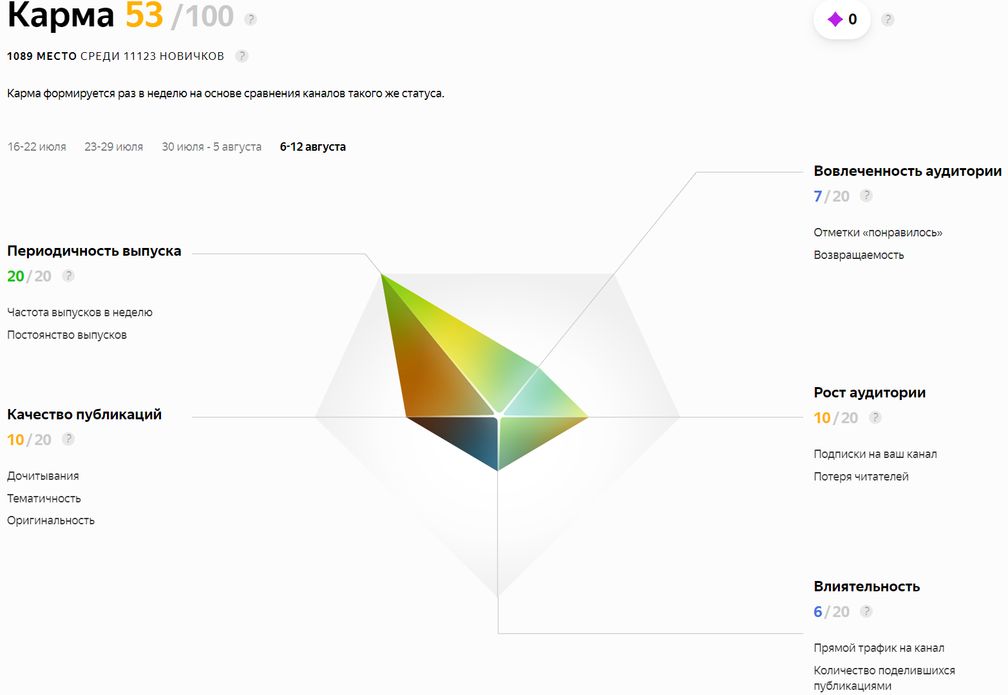Open help for Вовлеченность аудитории 7/20 score
This screenshot has height=695, width=1008.
pos(866,196)
